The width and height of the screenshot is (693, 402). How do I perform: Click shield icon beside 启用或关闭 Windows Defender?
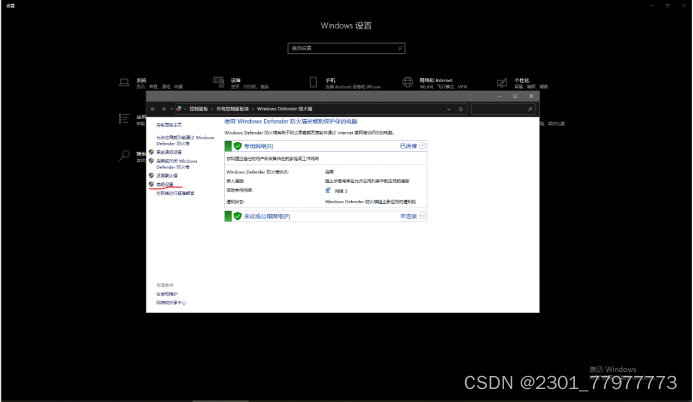pyautogui.click(x=151, y=161)
